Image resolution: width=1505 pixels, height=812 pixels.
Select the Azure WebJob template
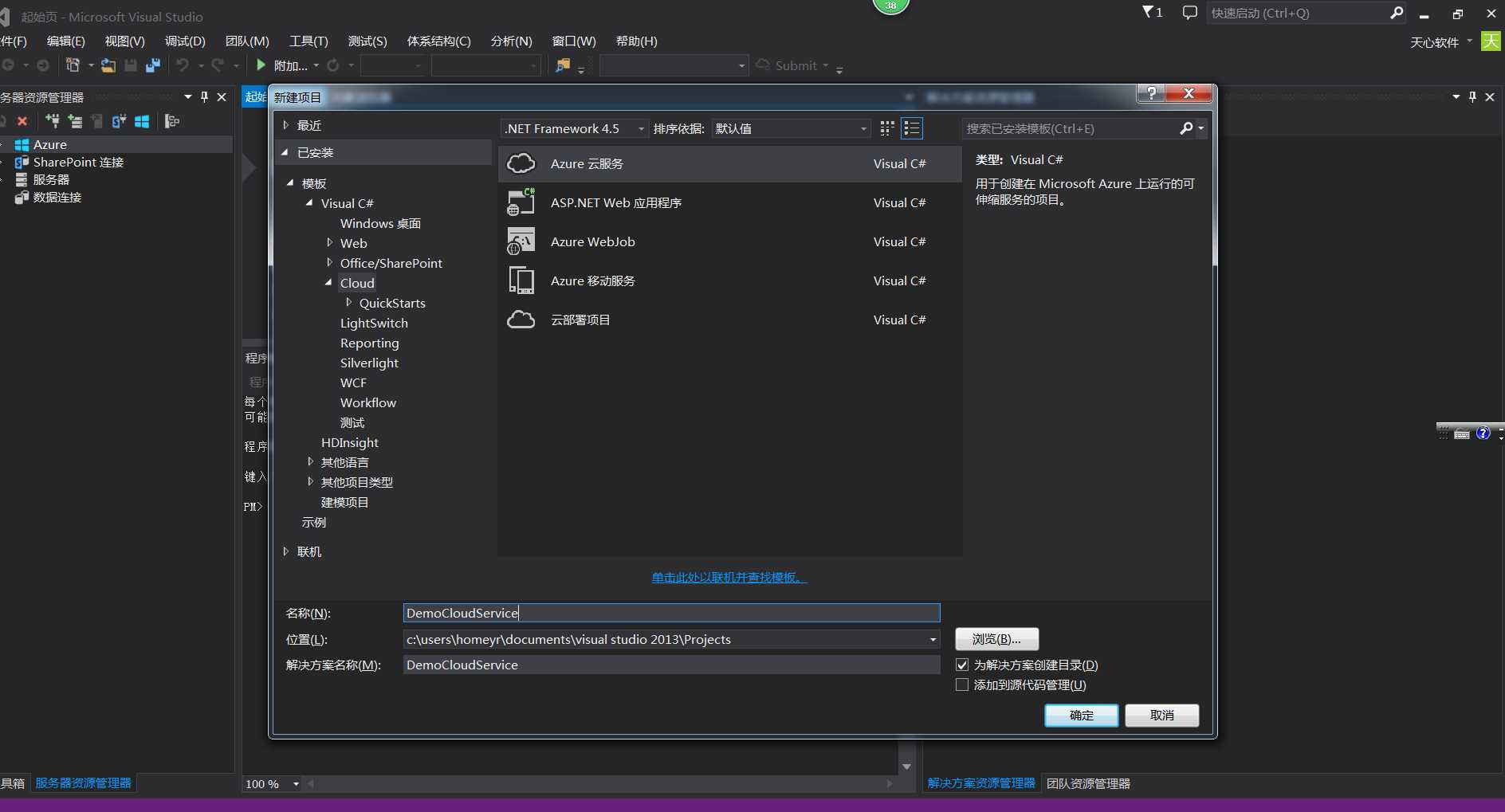click(730, 241)
